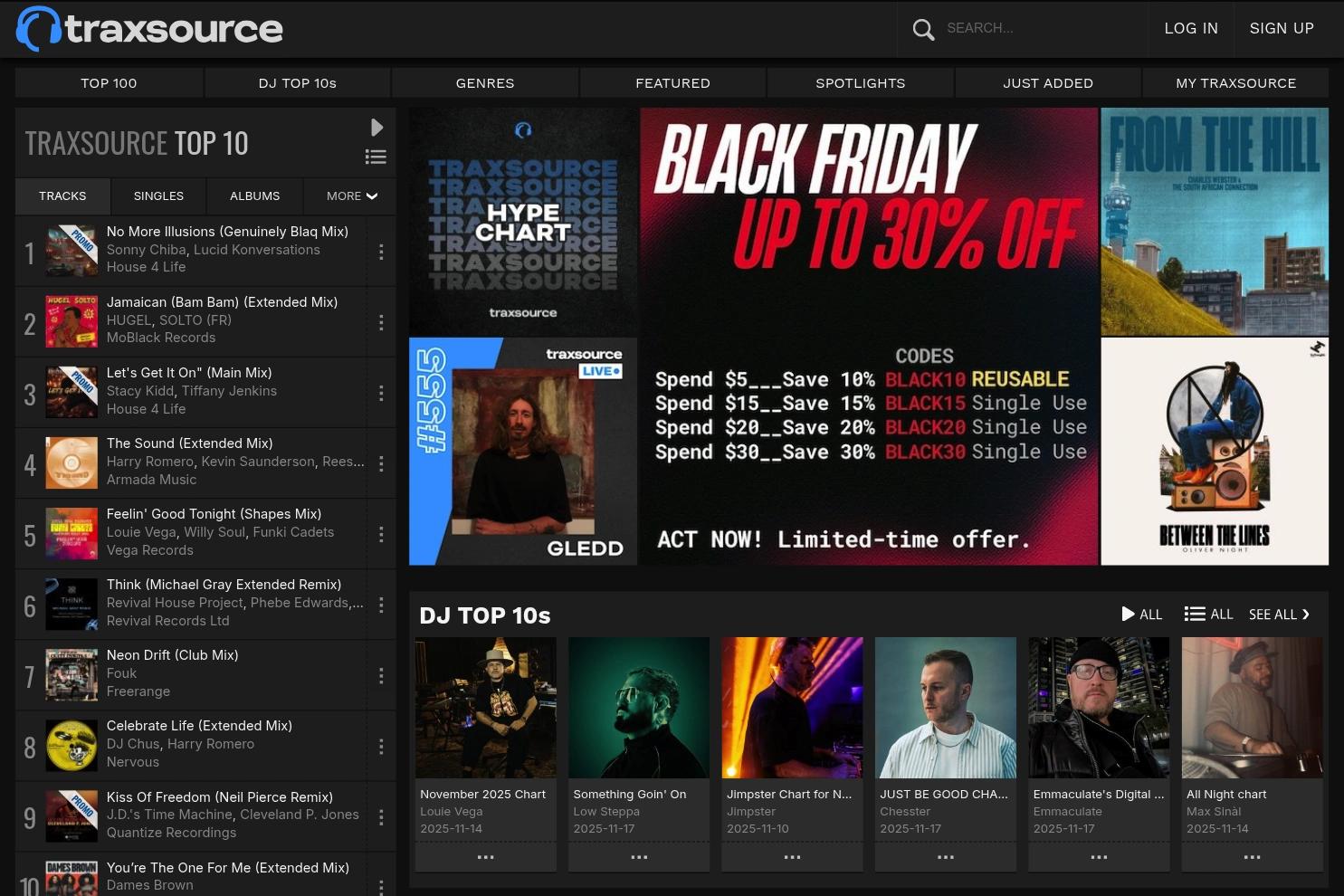Open options for No More Illusions track
This screenshot has height=896, width=1344.
pyautogui.click(x=381, y=252)
